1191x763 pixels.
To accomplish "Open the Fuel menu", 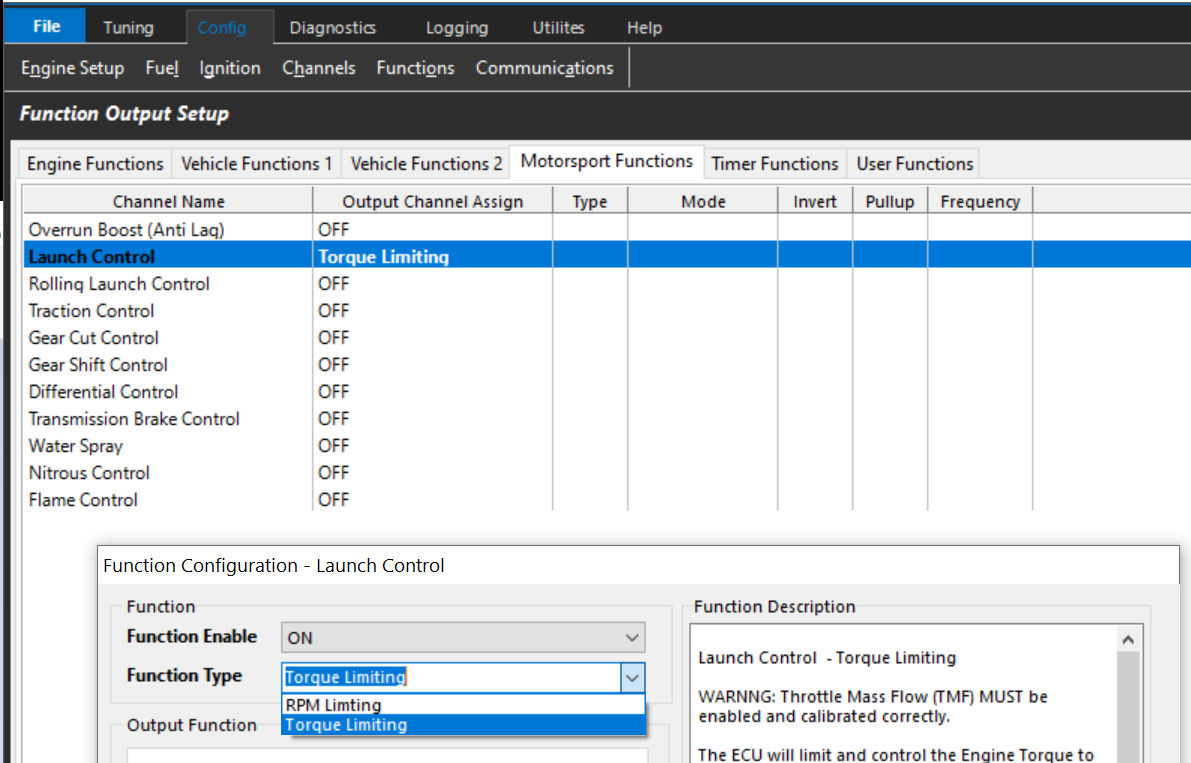I will coord(162,68).
